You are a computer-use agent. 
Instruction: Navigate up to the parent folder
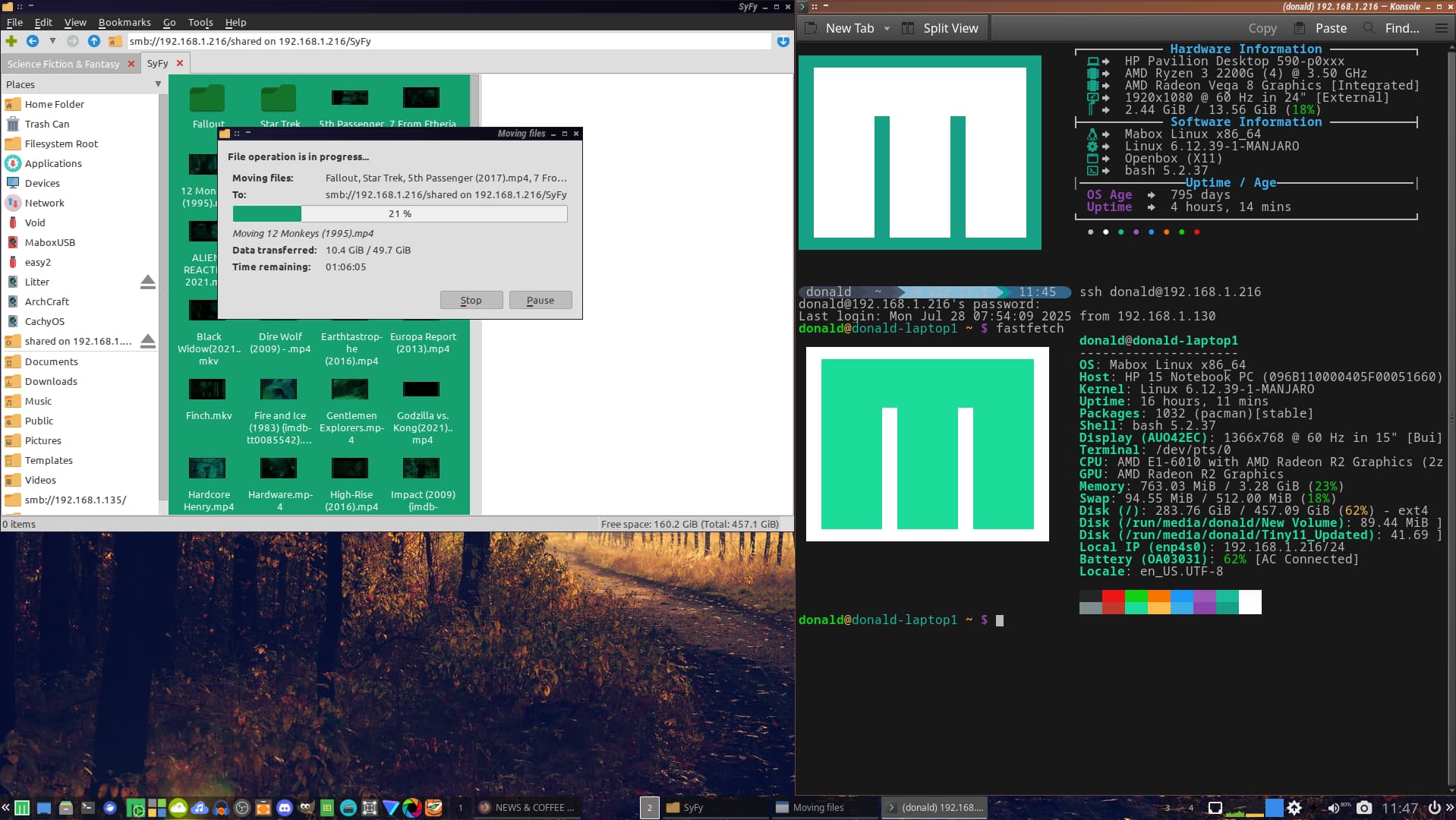[94, 41]
